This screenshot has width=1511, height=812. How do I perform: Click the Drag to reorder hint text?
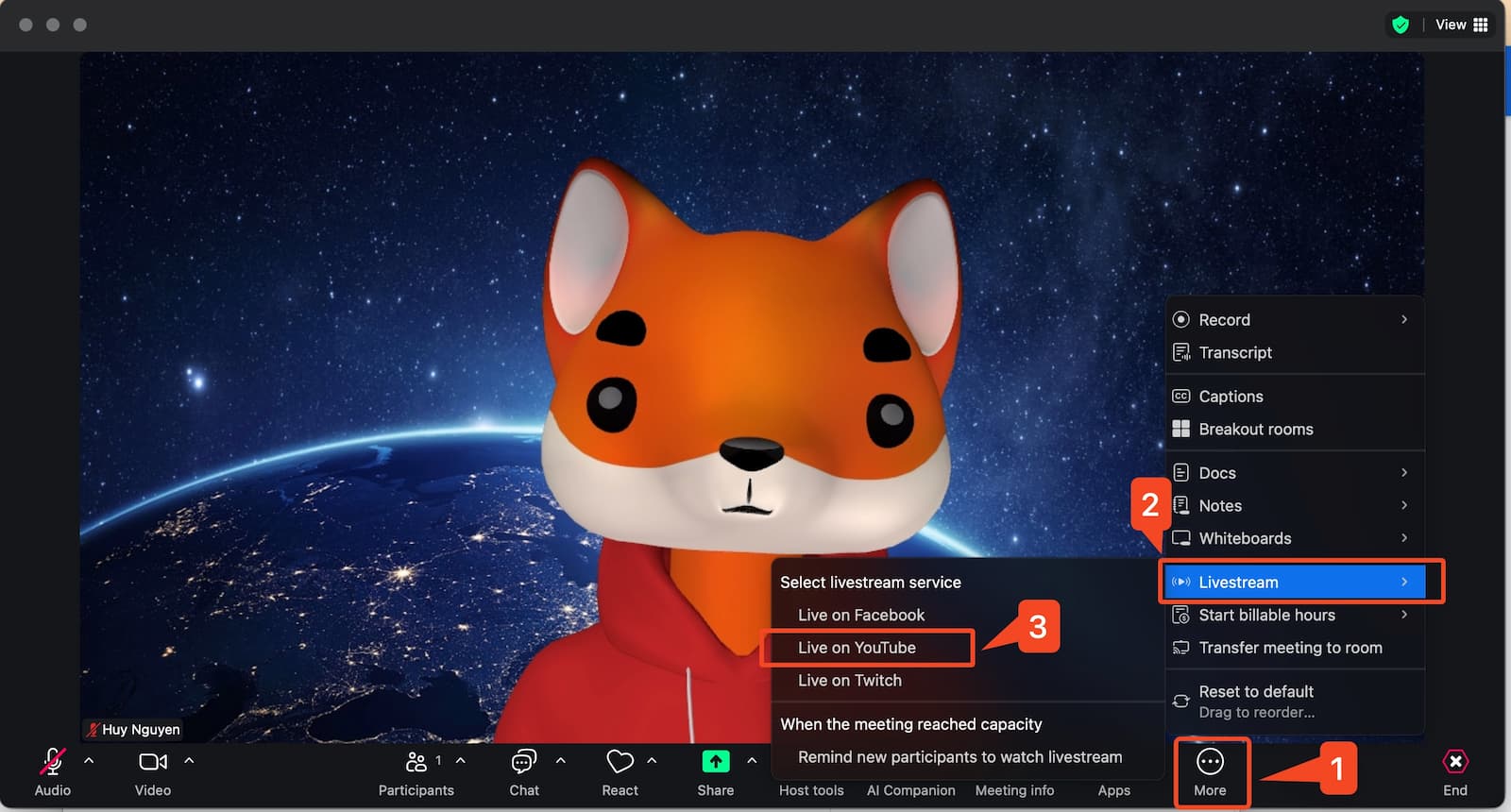(x=1256, y=713)
